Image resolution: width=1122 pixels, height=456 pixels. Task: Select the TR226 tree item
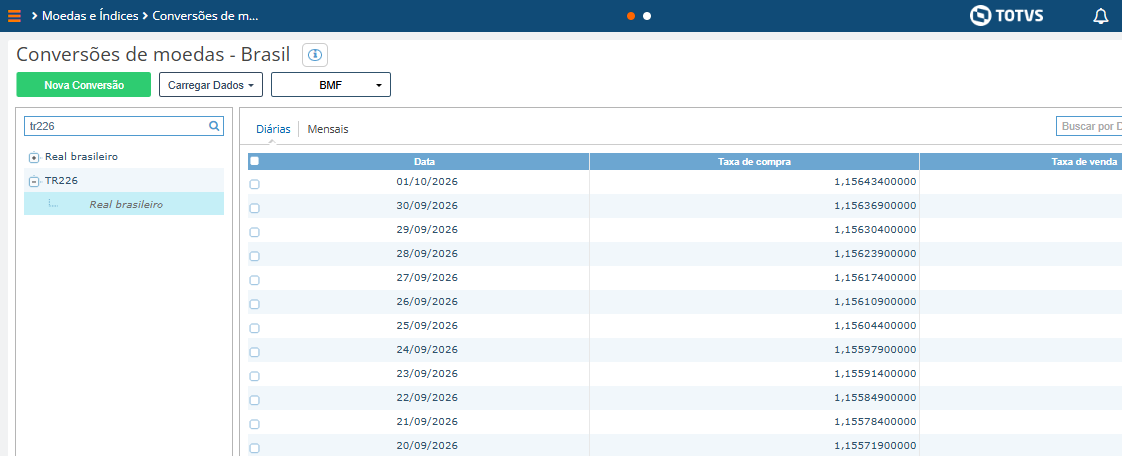point(62,181)
